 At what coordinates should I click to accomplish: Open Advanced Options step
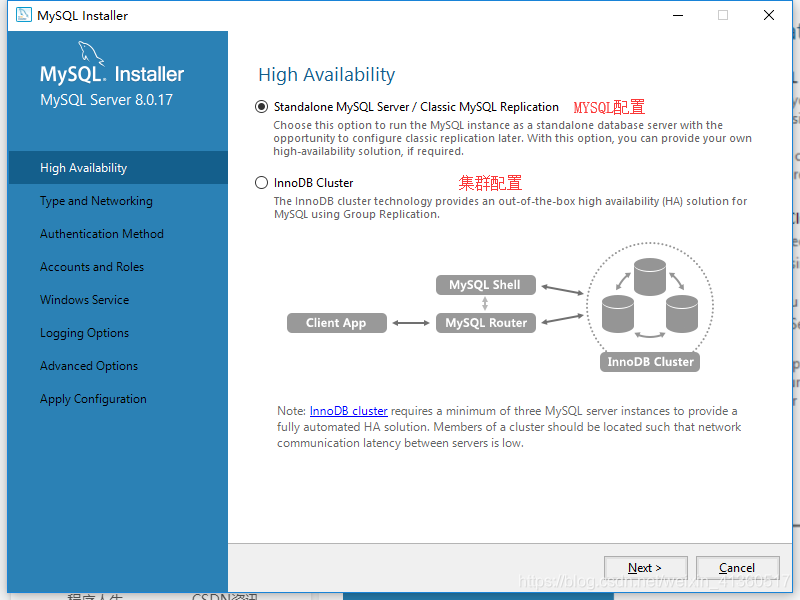tap(89, 366)
